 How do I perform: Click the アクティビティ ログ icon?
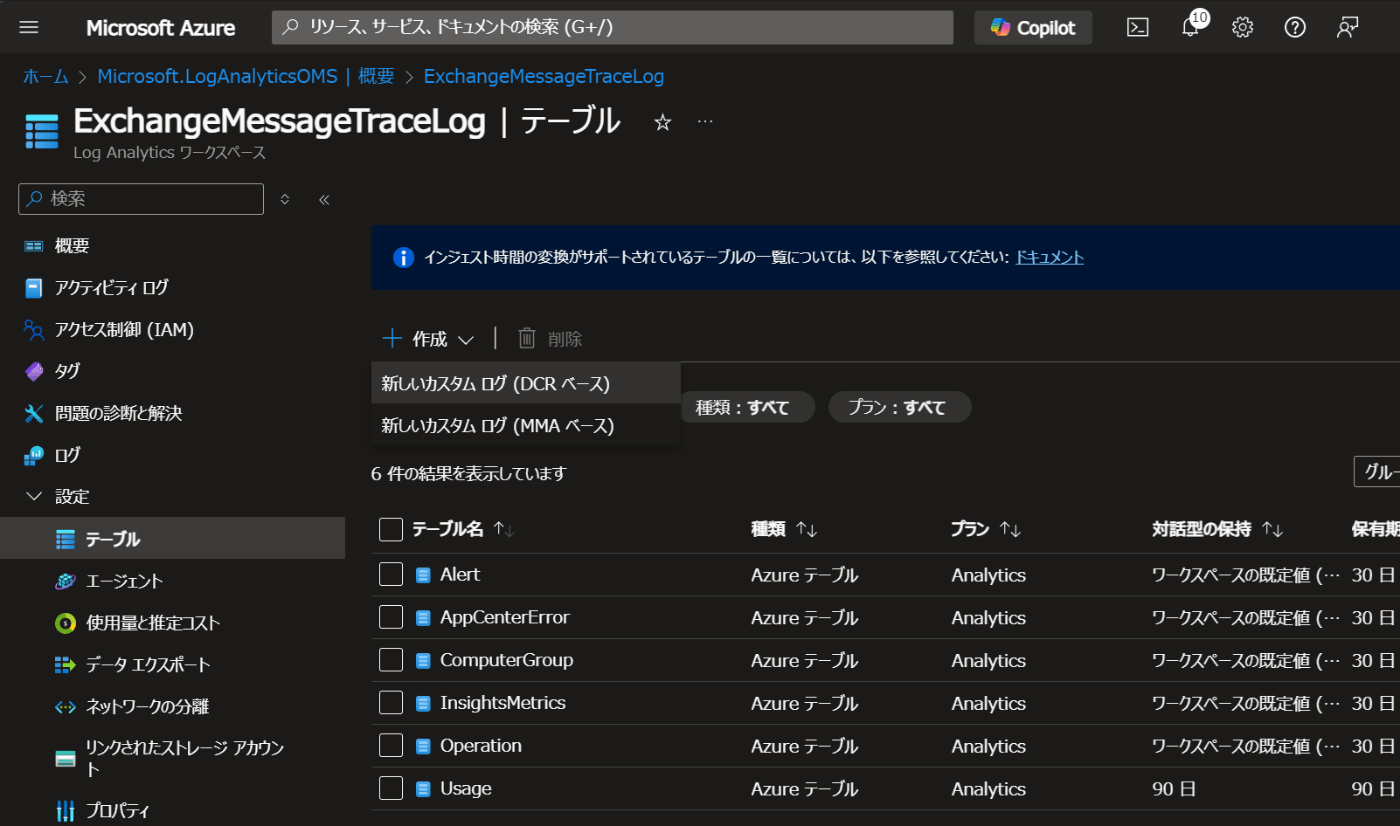[x=34, y=288]
